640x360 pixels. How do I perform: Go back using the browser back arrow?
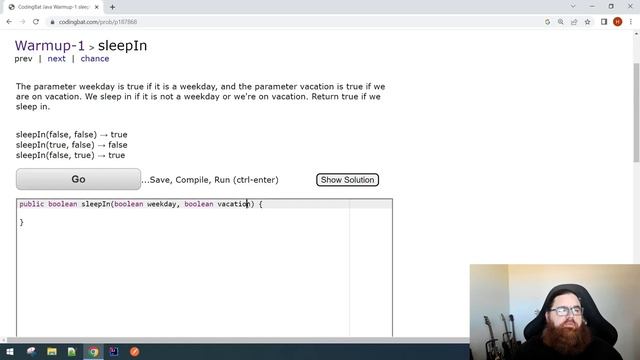(9, 22)
